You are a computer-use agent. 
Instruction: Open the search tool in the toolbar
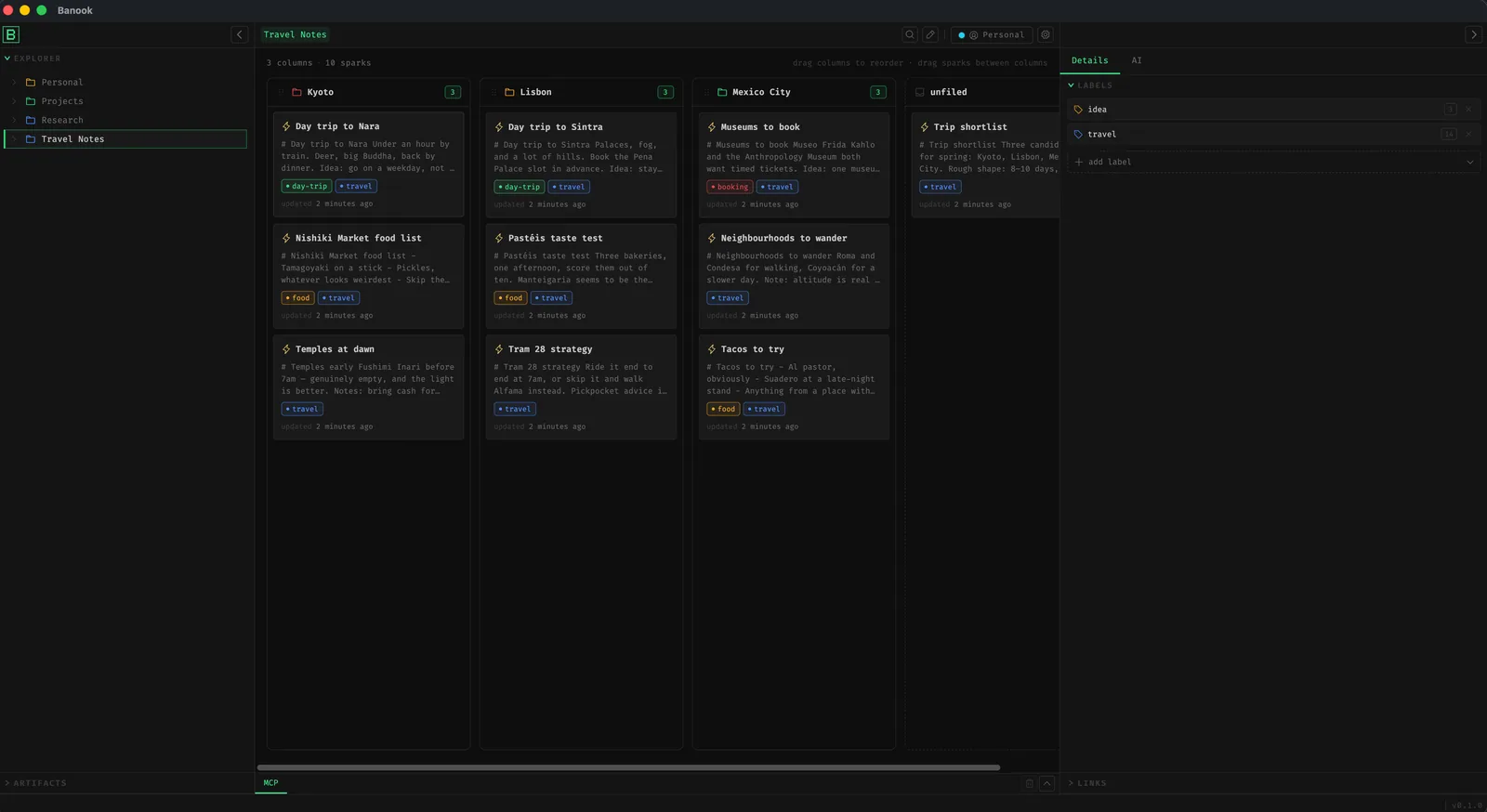(x=910, y=34)
